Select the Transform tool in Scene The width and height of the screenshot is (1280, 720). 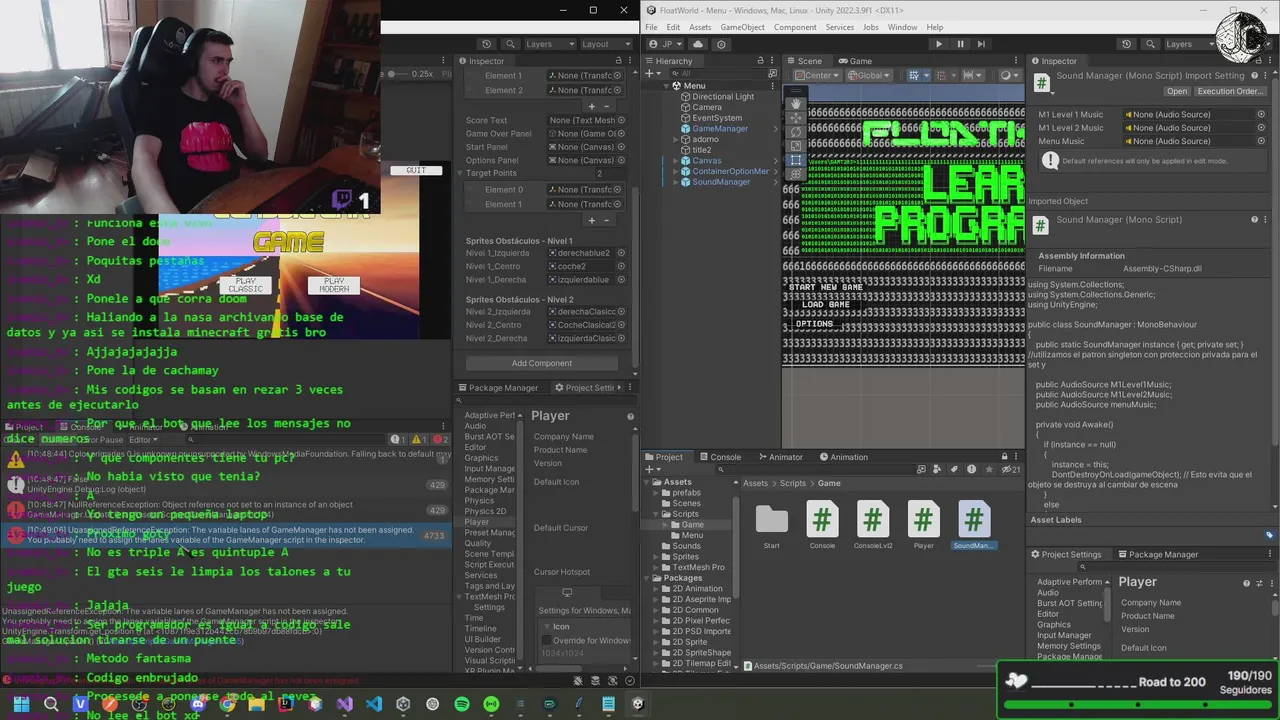point(795,174)
